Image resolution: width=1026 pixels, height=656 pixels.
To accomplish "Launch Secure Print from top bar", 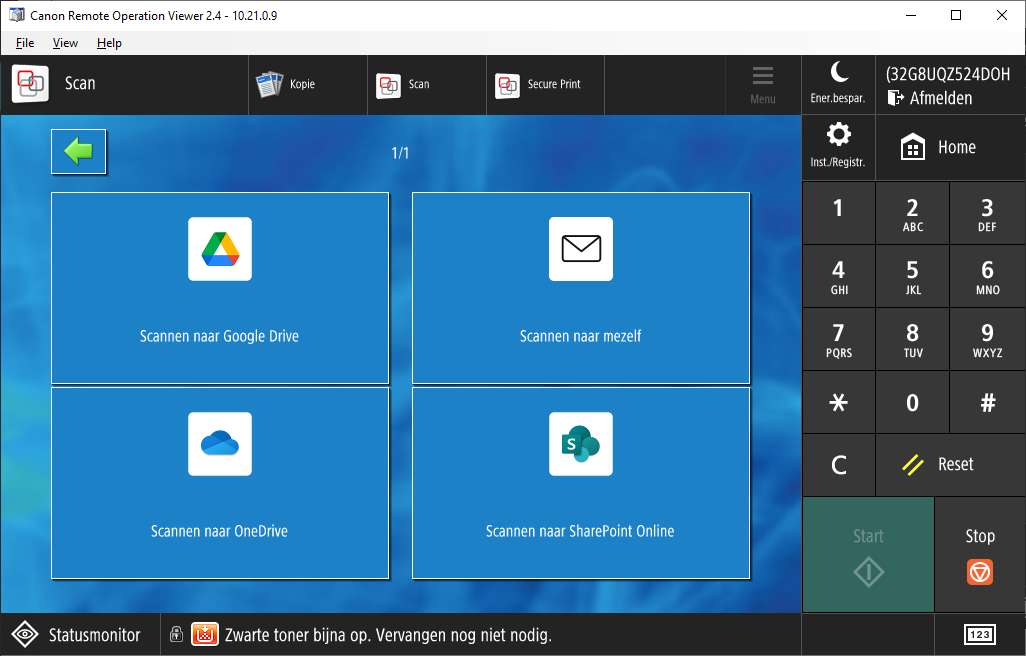I will (x=546, y=85).
